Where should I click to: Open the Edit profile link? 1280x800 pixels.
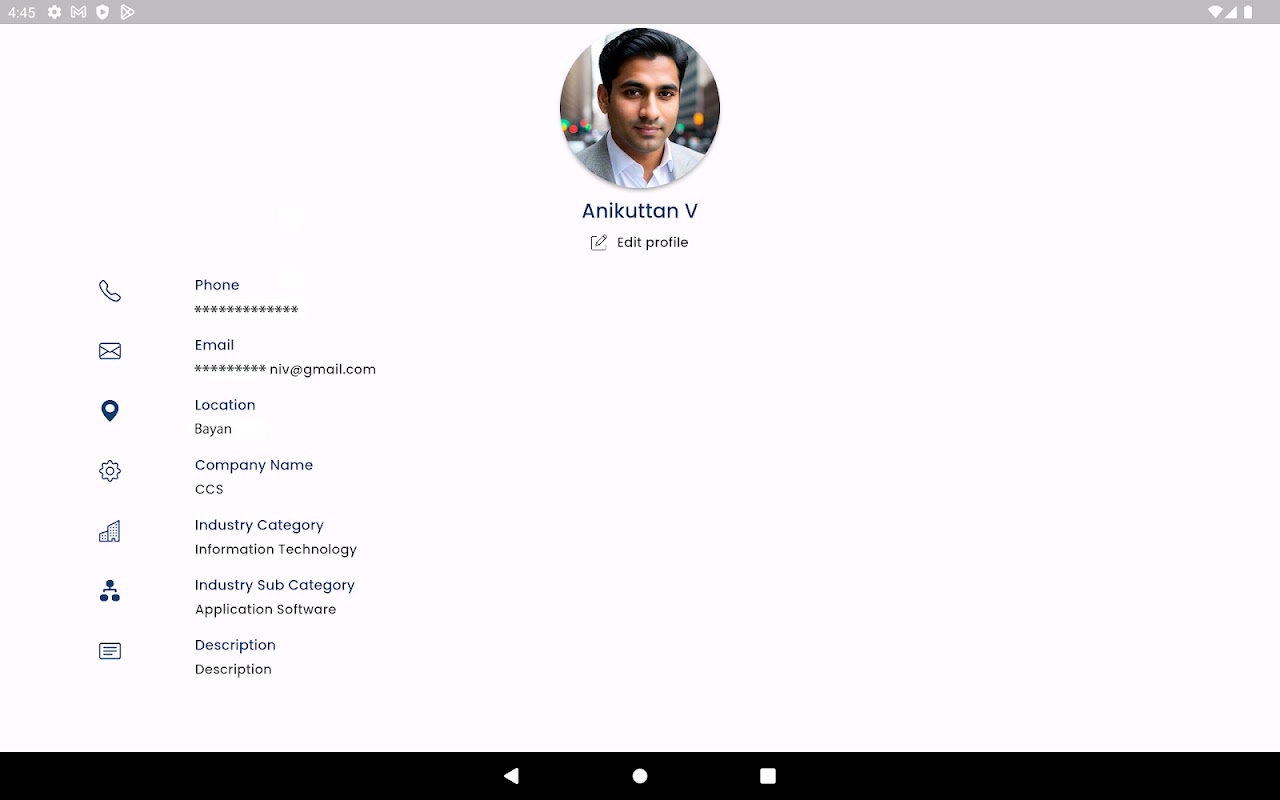653,242
